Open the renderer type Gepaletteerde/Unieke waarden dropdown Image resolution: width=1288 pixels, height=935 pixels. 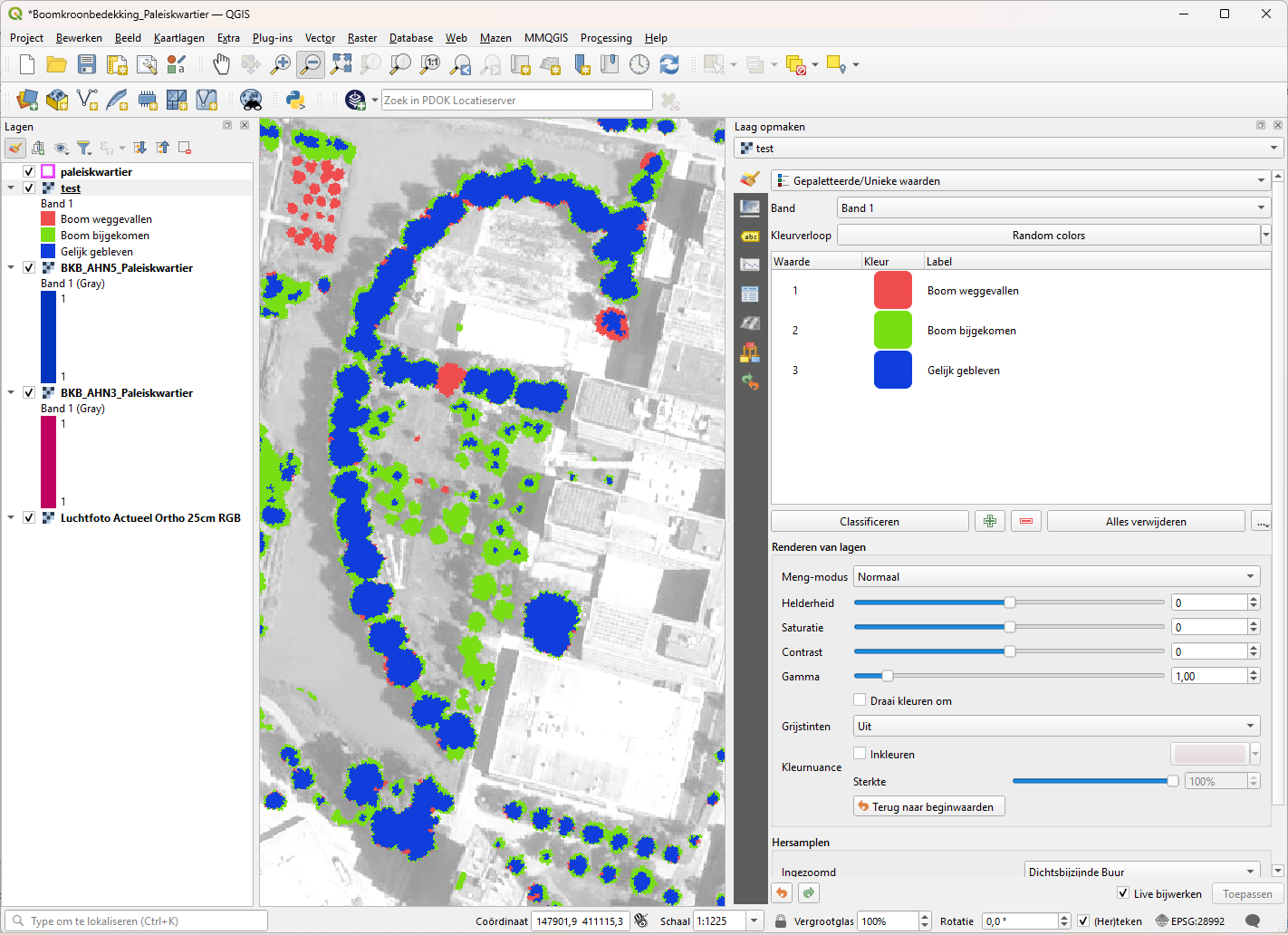1020,181
